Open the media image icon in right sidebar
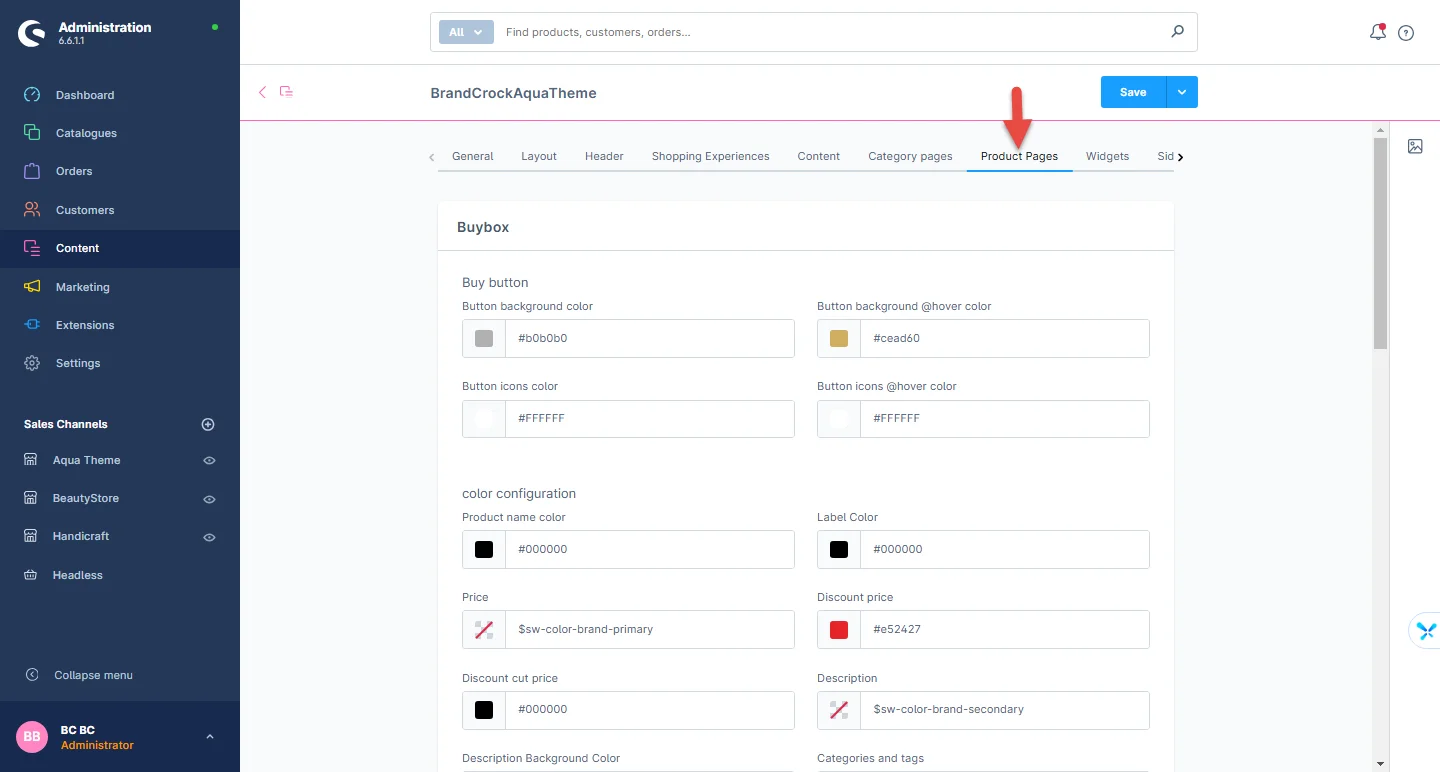 pos(1415,146)
